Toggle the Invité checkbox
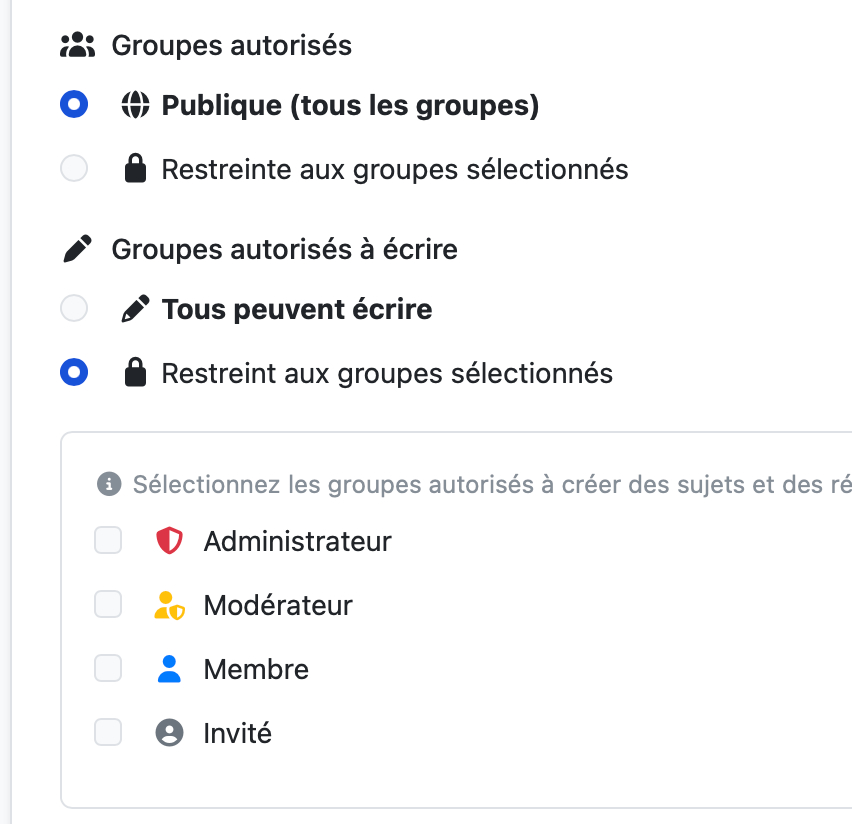Image resolution: width=852 pixels, height=824 pixels. coord(108,732)
